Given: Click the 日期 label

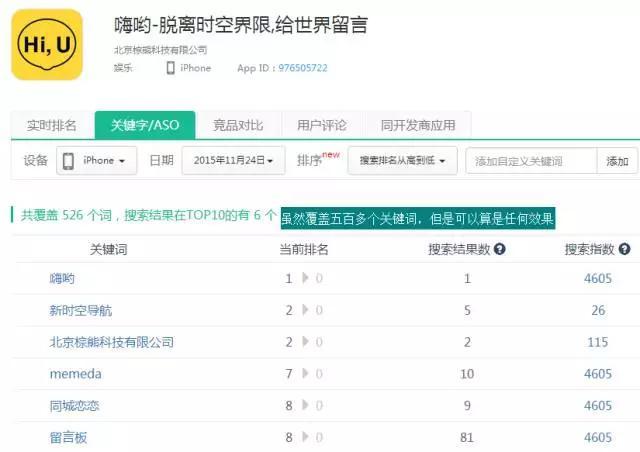Looking at the screenshot, I should pos(161,160).
